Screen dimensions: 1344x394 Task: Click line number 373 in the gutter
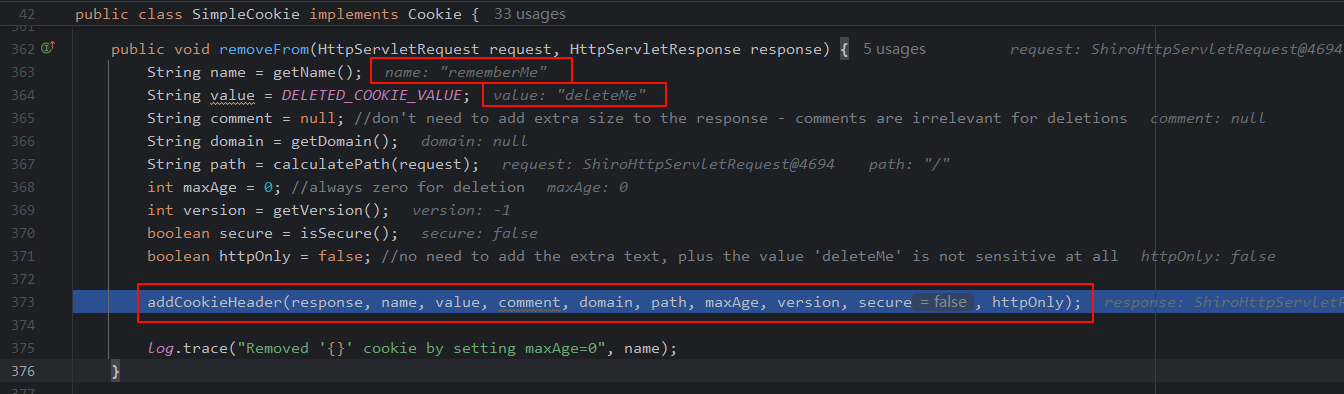(22, 302)
